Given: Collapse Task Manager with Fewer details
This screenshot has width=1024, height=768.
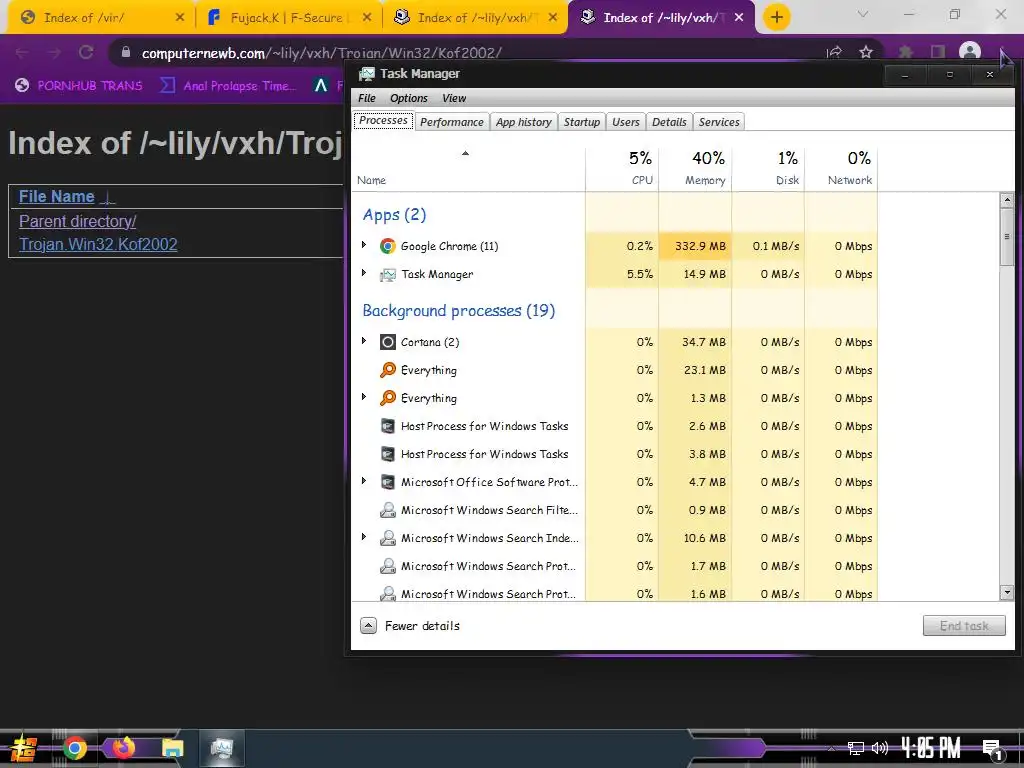Looking at the screenshot, I should (x=410, y=626).
